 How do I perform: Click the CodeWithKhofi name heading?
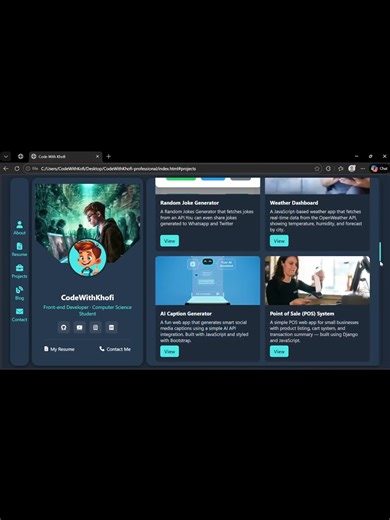[87, 297]
